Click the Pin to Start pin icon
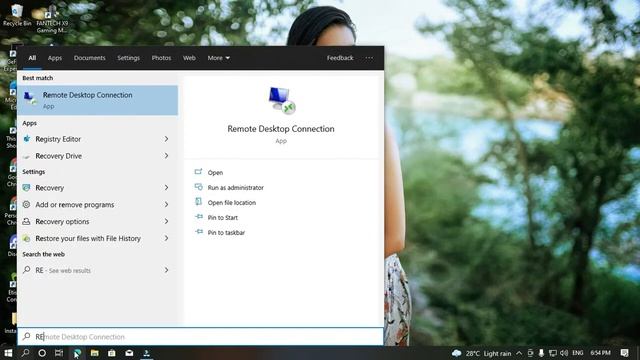Screen dimensions: 640x360 point(199,217)
